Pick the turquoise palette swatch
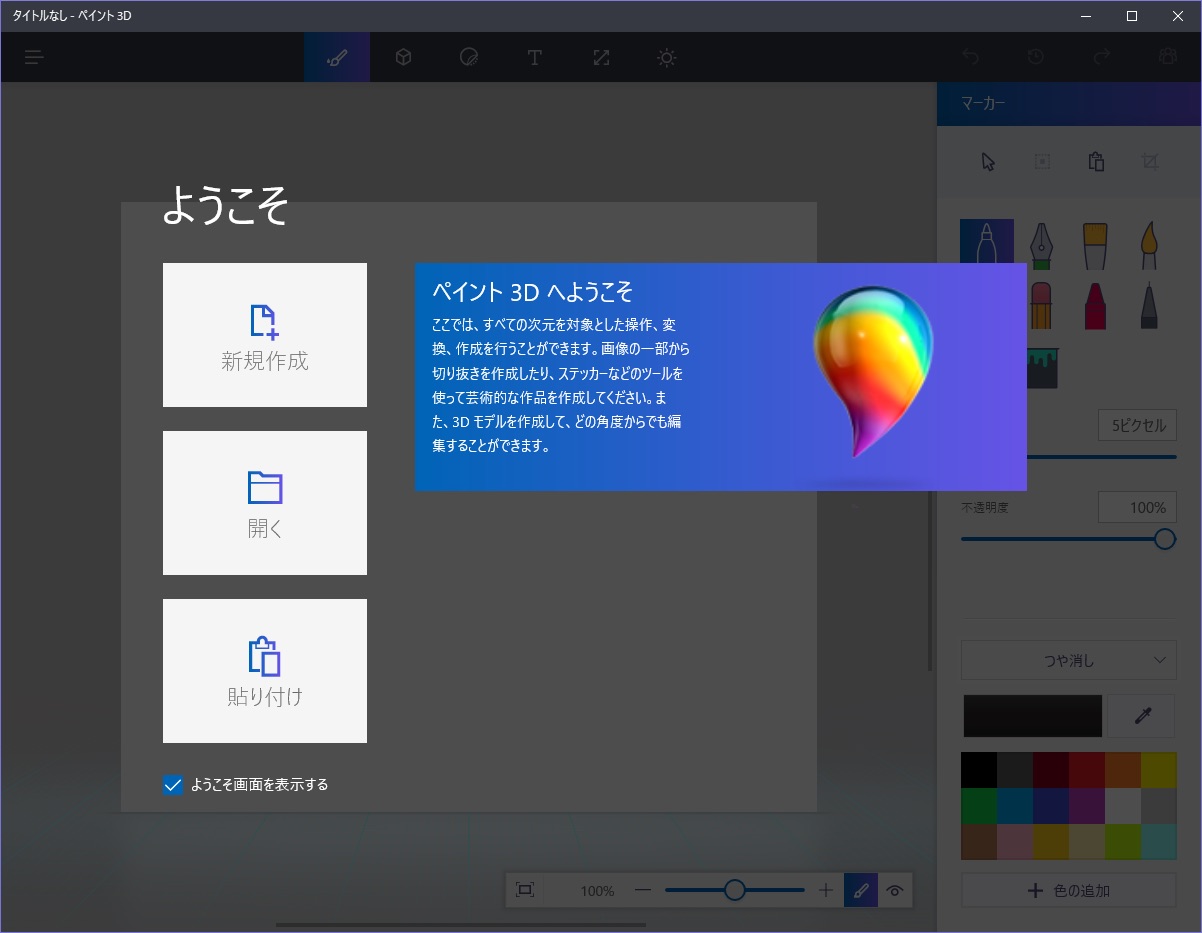The height and width of the screenshot is (933, 1202). click(x=1158, y=842)
